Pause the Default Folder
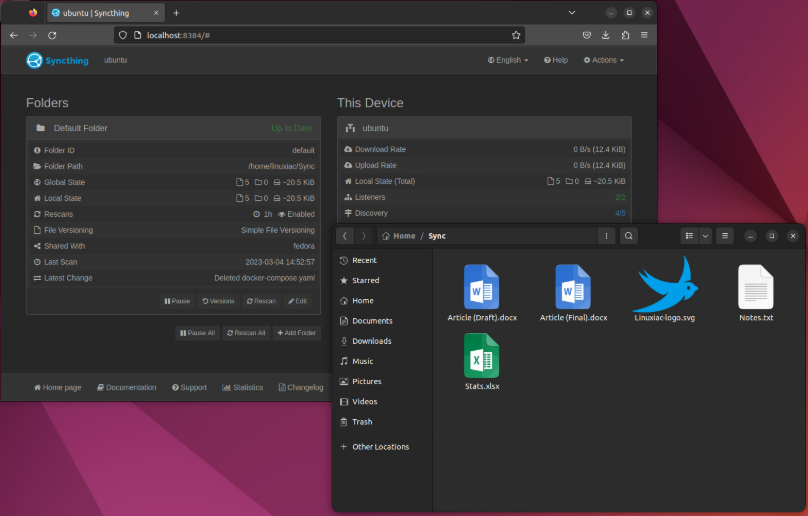Image resolution: width=808 pixels, height=516 pixels. [177, 301]
